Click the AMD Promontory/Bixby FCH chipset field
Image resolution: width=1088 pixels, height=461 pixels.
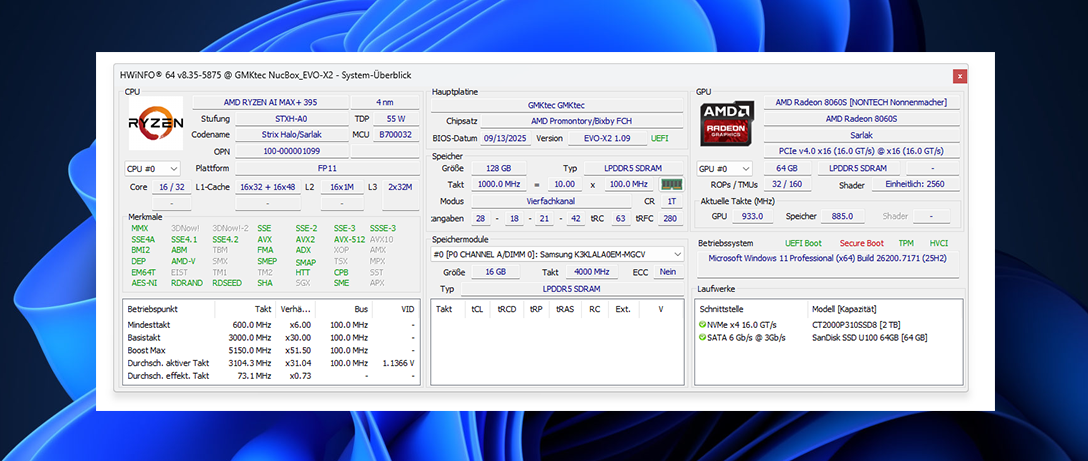coord(582,121)
